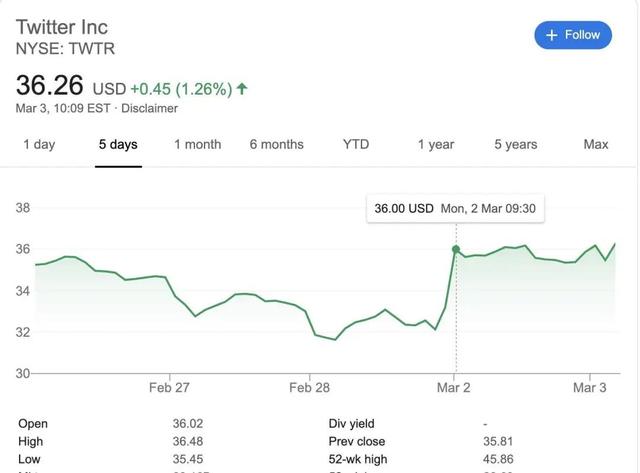The height and width of the screenshot is (473, 640).
Task: Click the Feb 28 axis label
Action: tap(309, 387)
